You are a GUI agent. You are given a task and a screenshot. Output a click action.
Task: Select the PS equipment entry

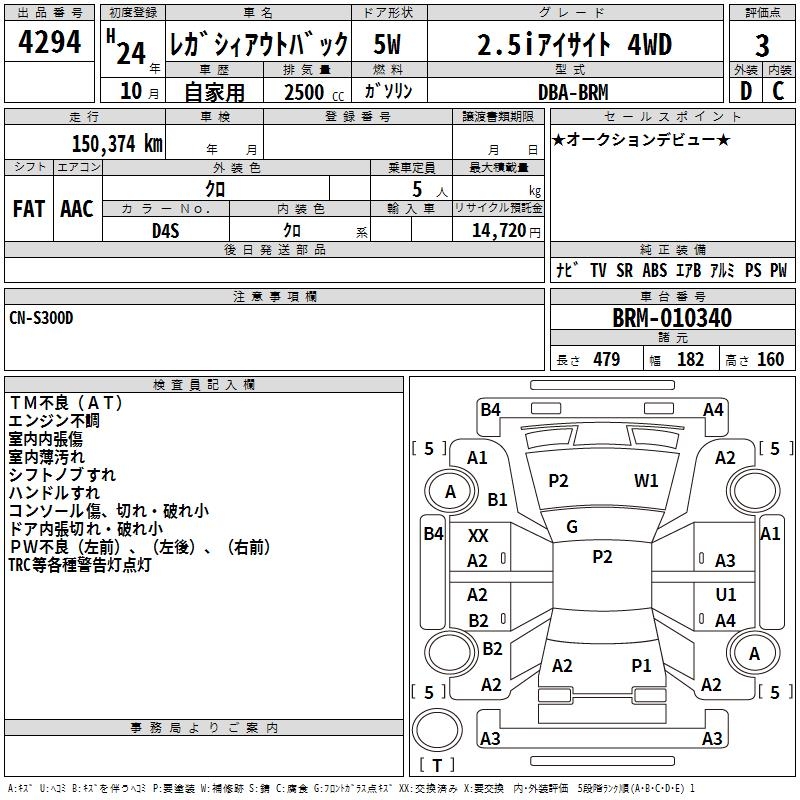coord(753,270)
